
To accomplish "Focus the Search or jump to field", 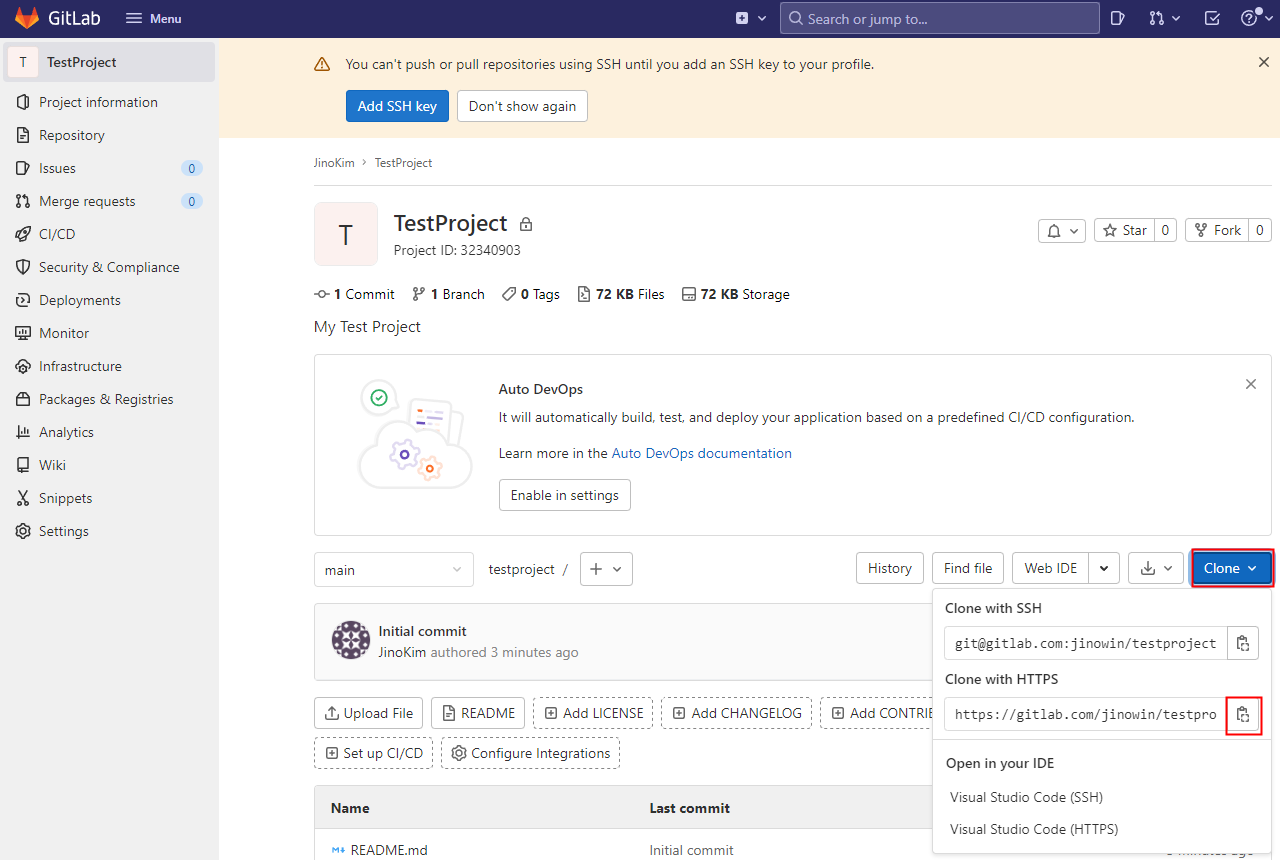I will coord(939,18).
